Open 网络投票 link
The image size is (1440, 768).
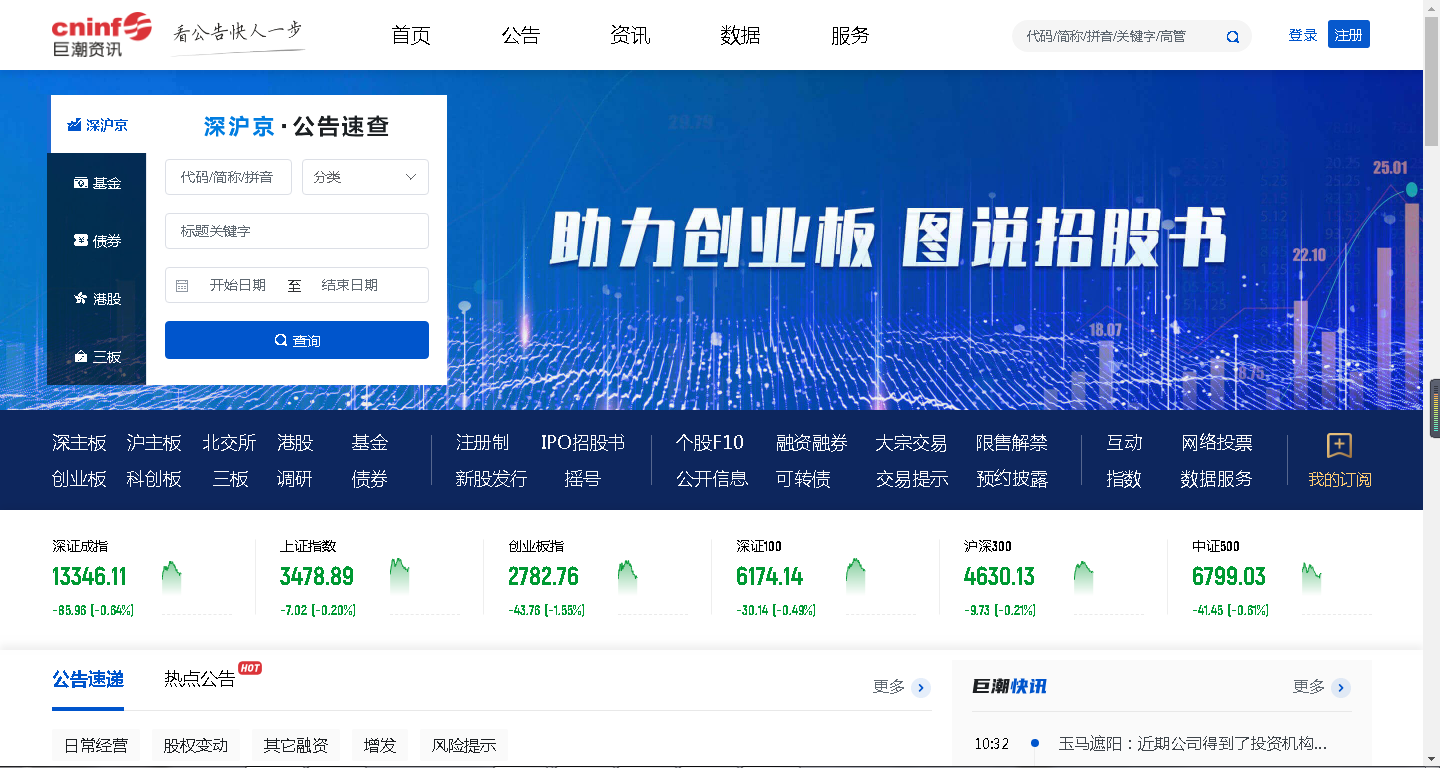pos(1217,443)
